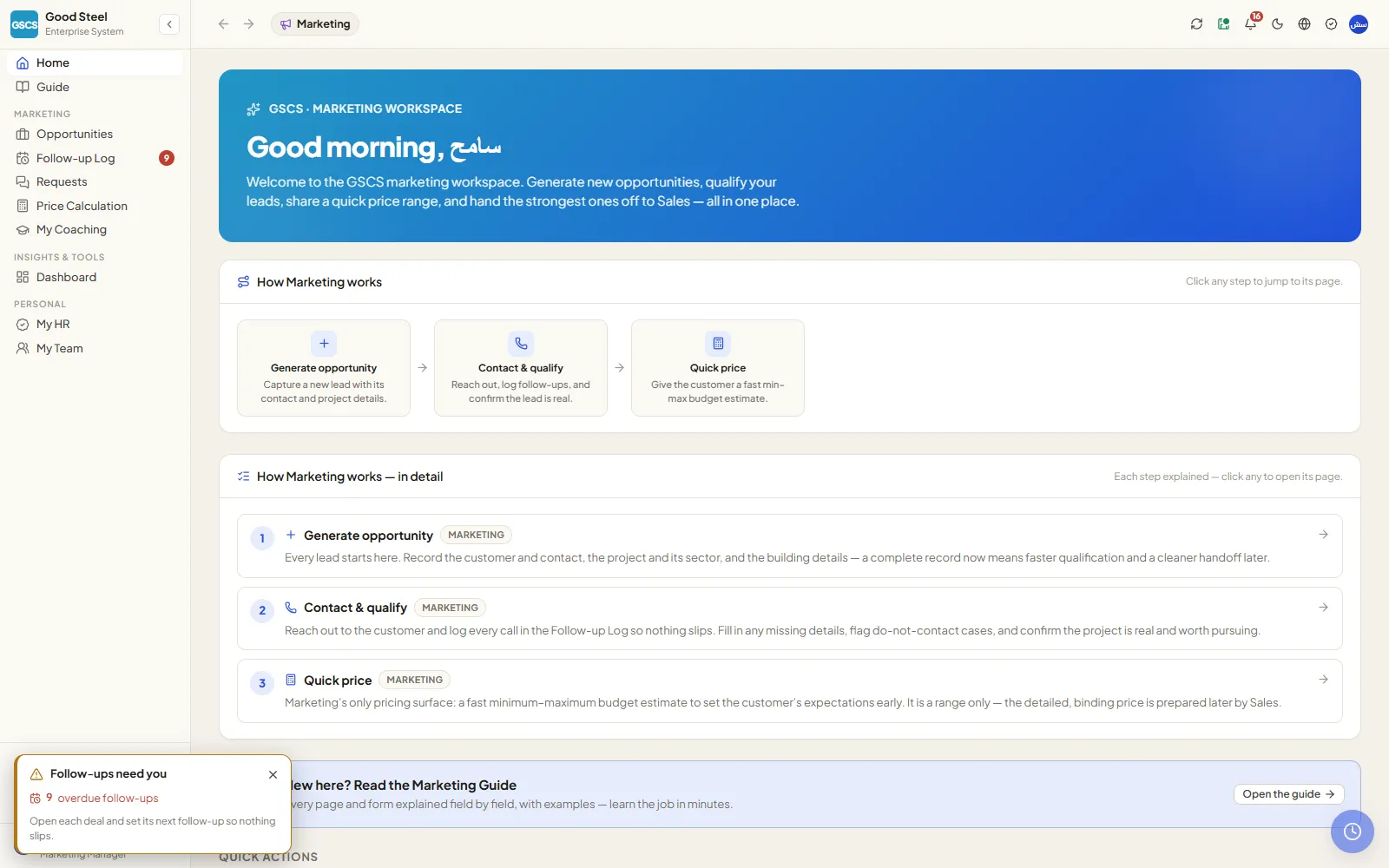The width and height of the screenshot is (1389, 868).
Task: Click the calculator icon on Quick price card
Action: point(718,343)
